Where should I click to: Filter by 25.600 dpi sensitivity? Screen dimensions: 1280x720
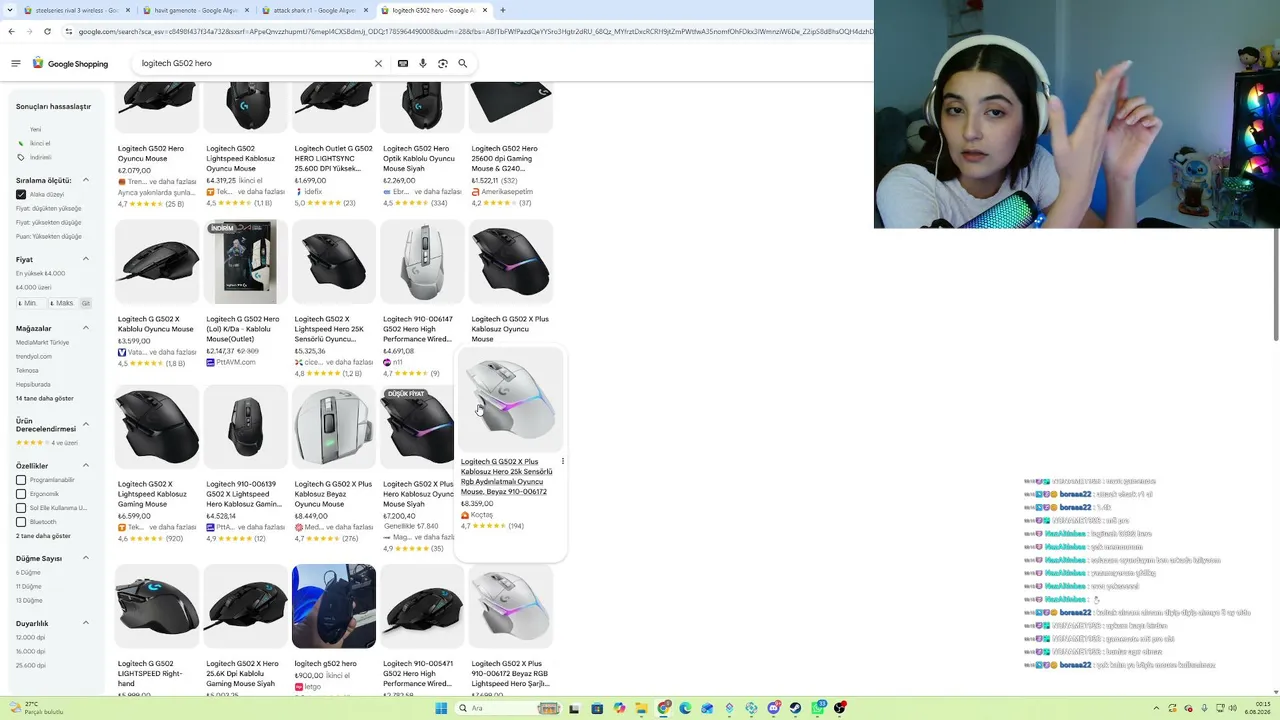[31, 665]
